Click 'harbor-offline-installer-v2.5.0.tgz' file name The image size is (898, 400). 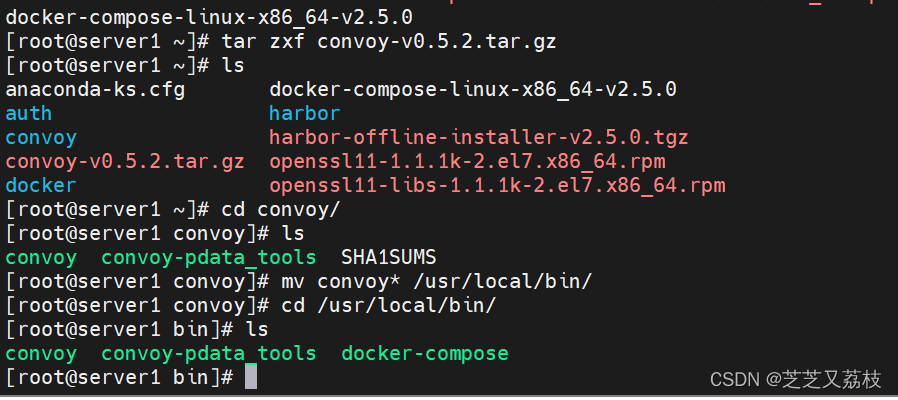pyautogui.click(x=479, y=138)
